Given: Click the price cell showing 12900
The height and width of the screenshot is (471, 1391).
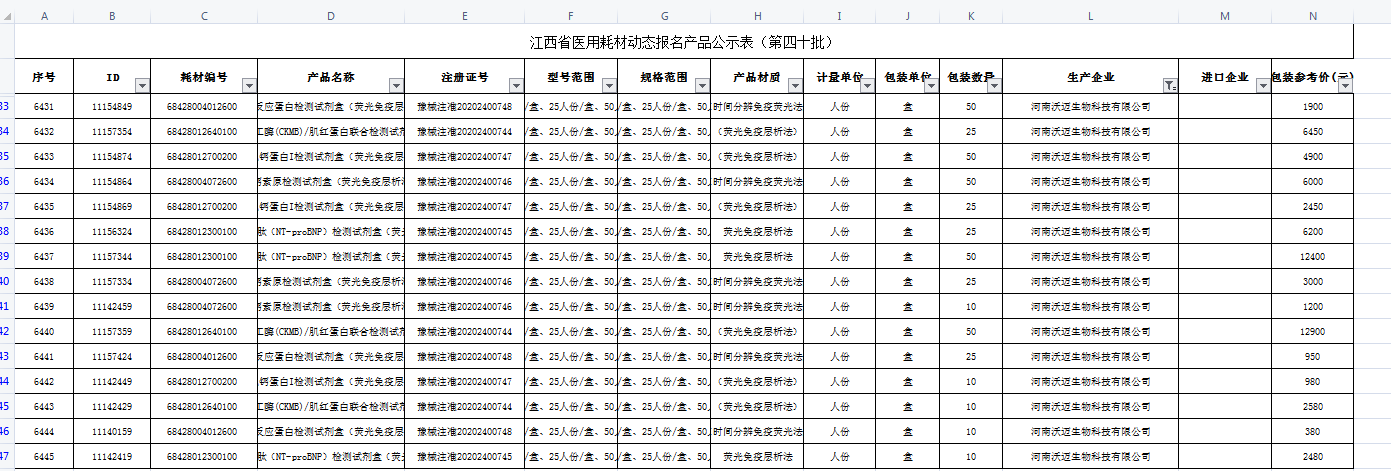Looking at the screenshot, I should coord(1313,331).
